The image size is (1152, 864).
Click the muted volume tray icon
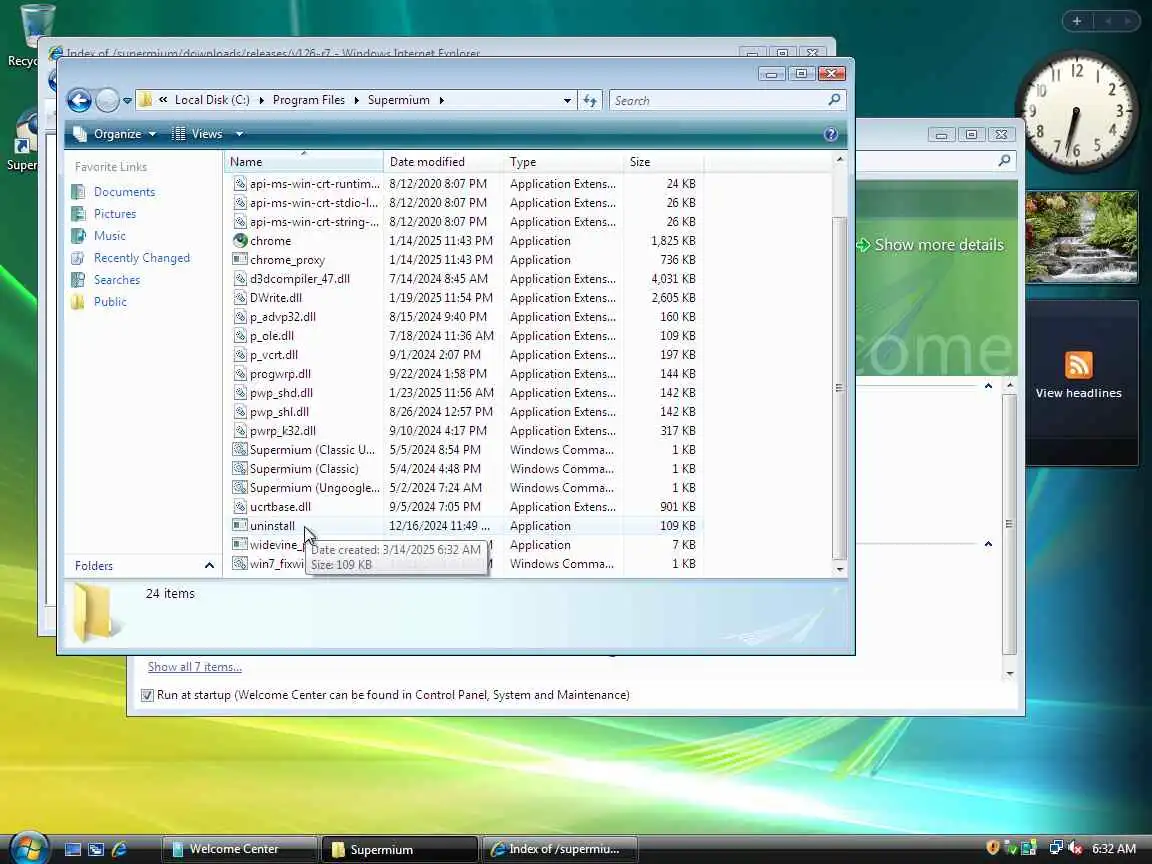point(1076,849)
